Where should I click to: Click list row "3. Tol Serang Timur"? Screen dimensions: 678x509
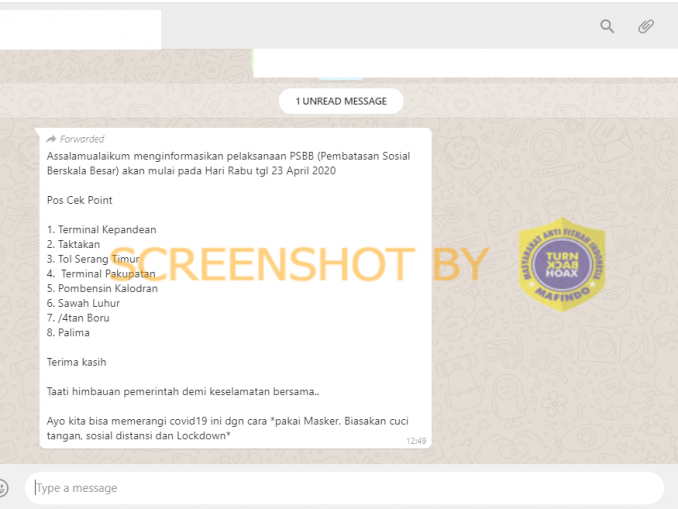93,259
